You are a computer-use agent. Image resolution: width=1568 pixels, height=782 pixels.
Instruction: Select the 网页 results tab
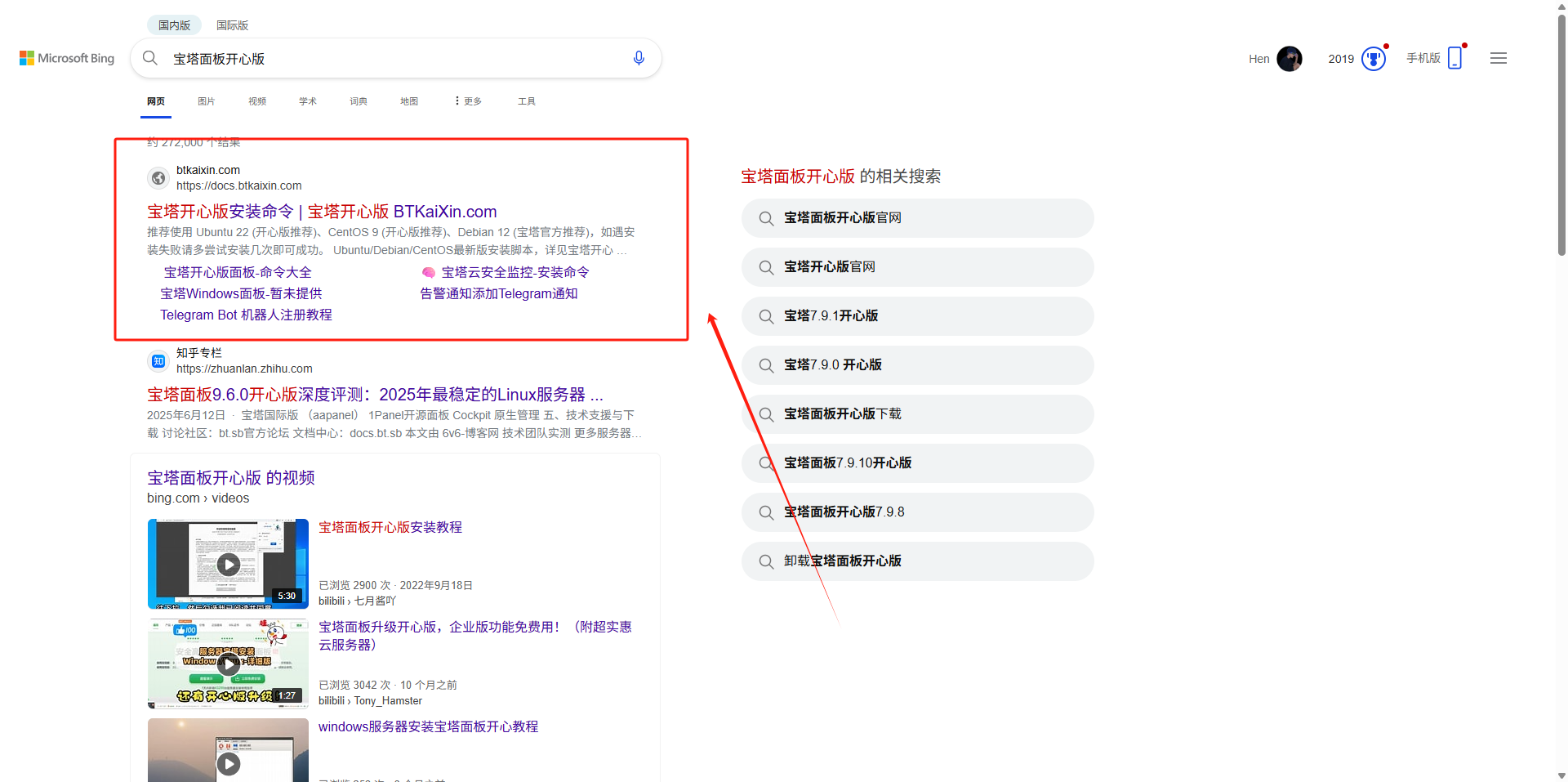(x=156, y=101)
